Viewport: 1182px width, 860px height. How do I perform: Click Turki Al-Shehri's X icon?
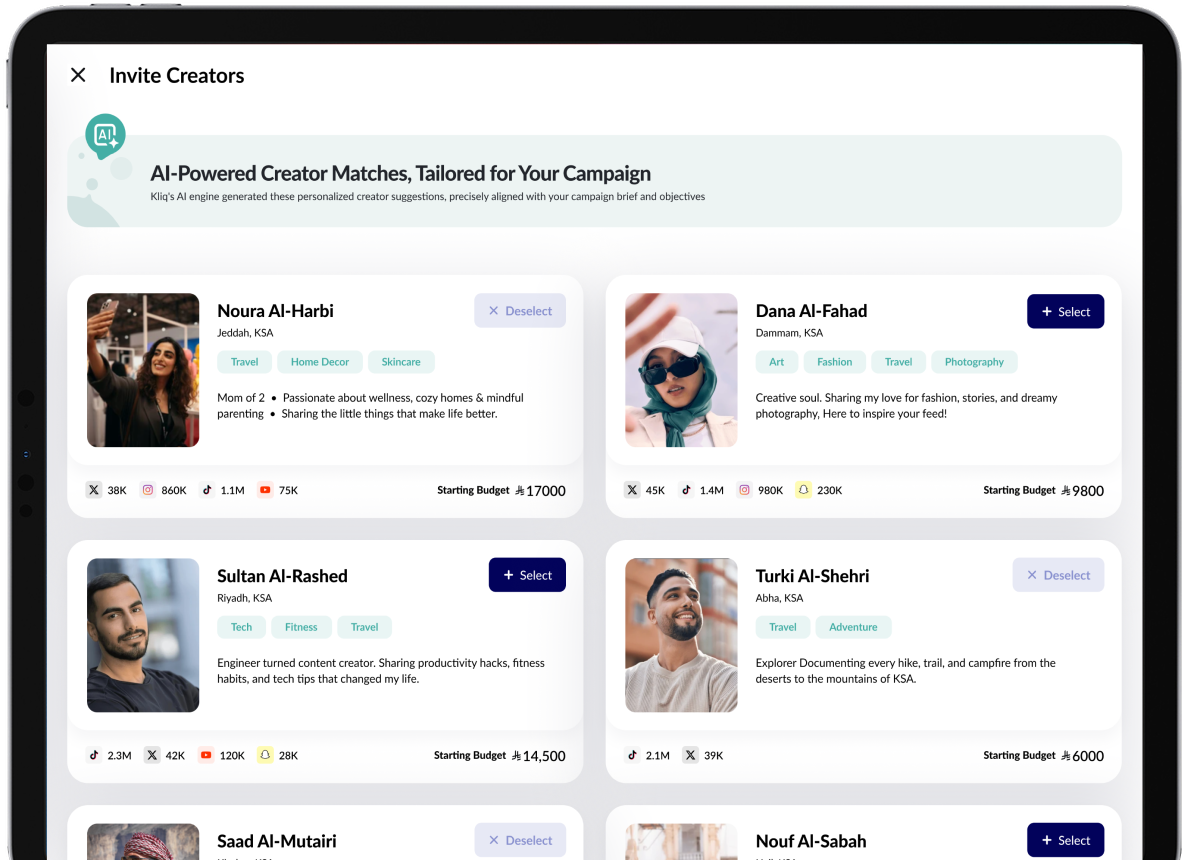coord(690,755)
